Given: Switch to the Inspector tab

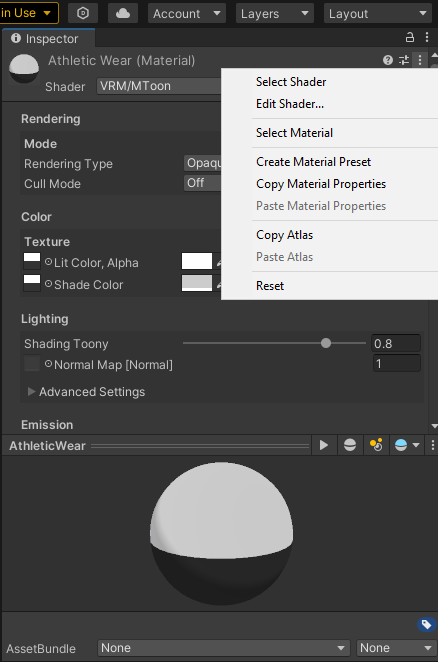Looking at the screenshot, I should [x=49, y=38].
